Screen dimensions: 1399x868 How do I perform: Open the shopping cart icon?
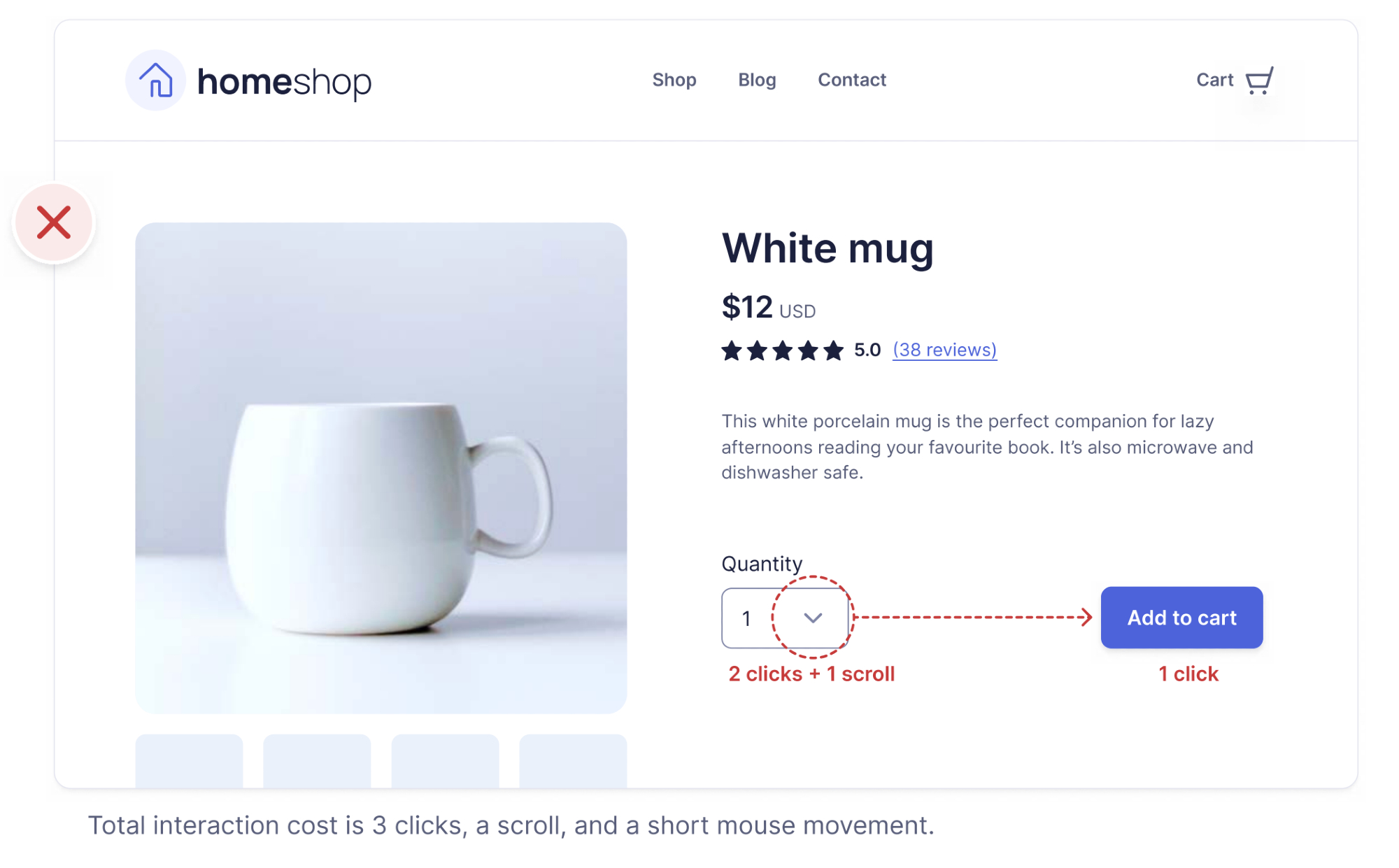pos(1259,80)
